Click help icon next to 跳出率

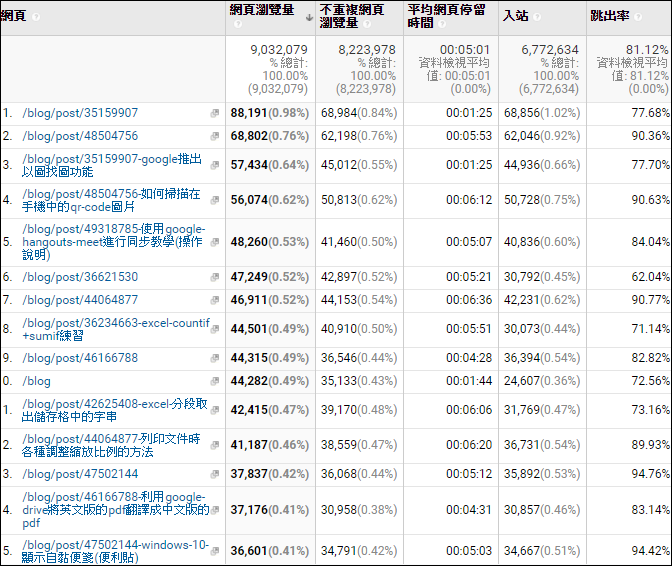click(638, 17)
